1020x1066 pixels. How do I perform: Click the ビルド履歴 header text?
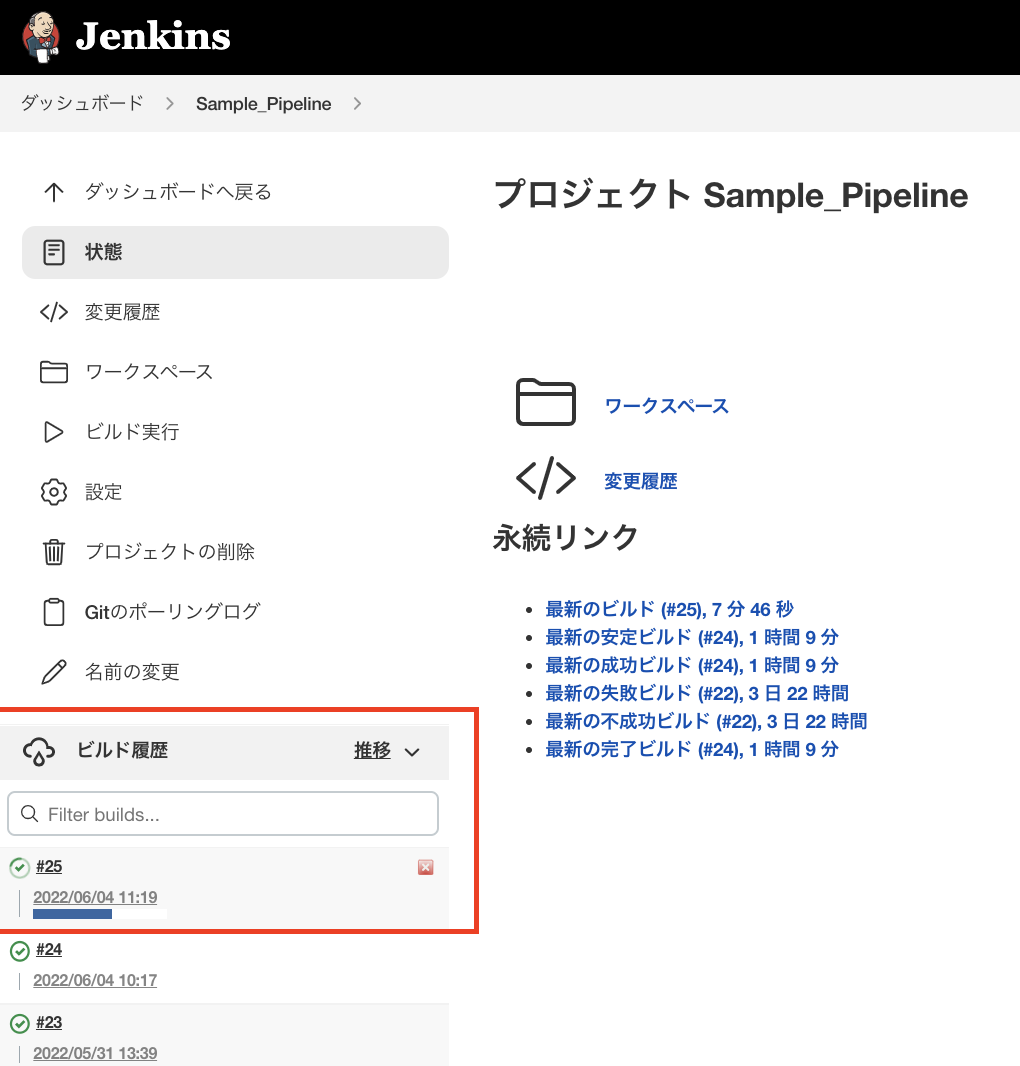[x=122, y=750]
